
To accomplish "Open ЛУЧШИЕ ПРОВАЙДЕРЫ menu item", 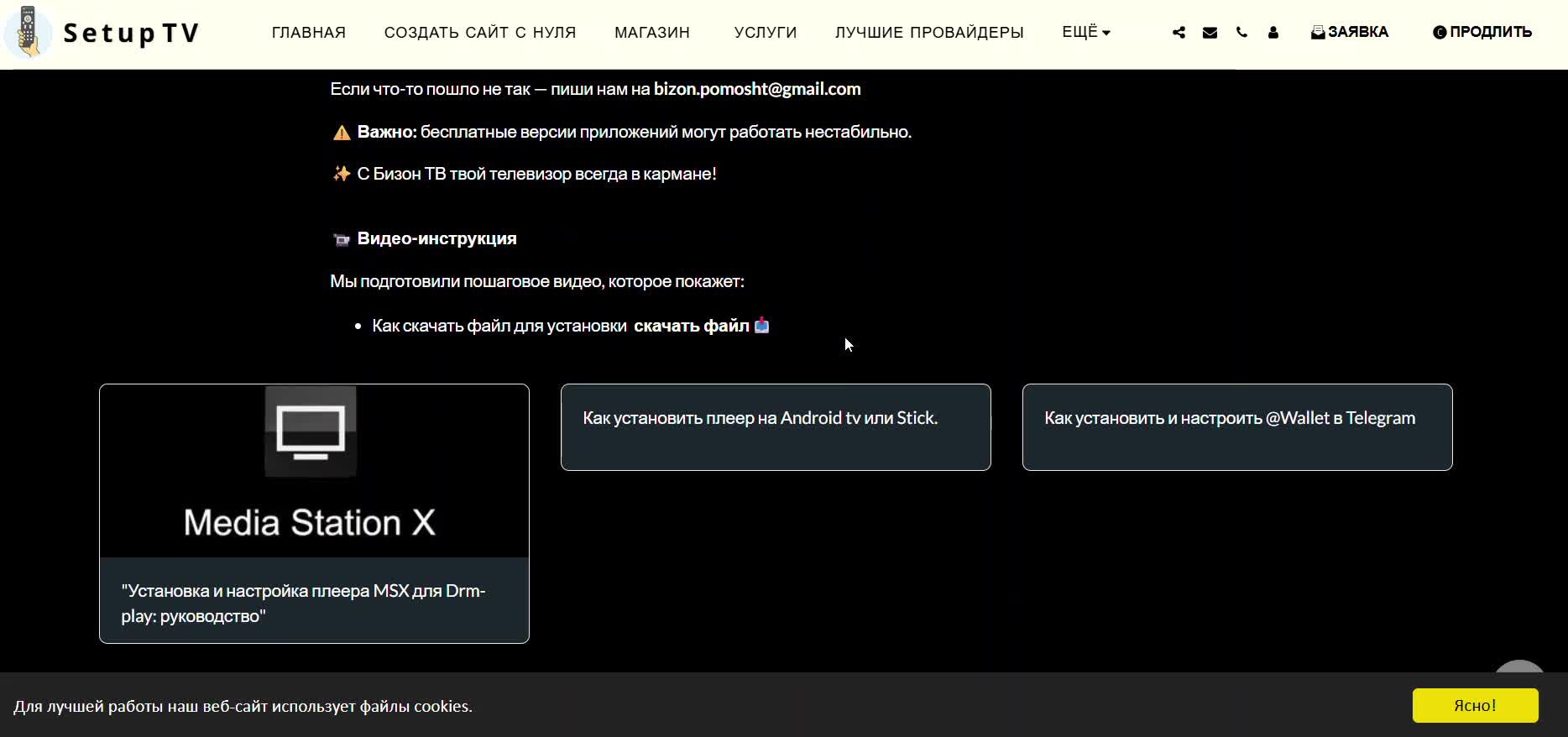I will tap(929, 33).
